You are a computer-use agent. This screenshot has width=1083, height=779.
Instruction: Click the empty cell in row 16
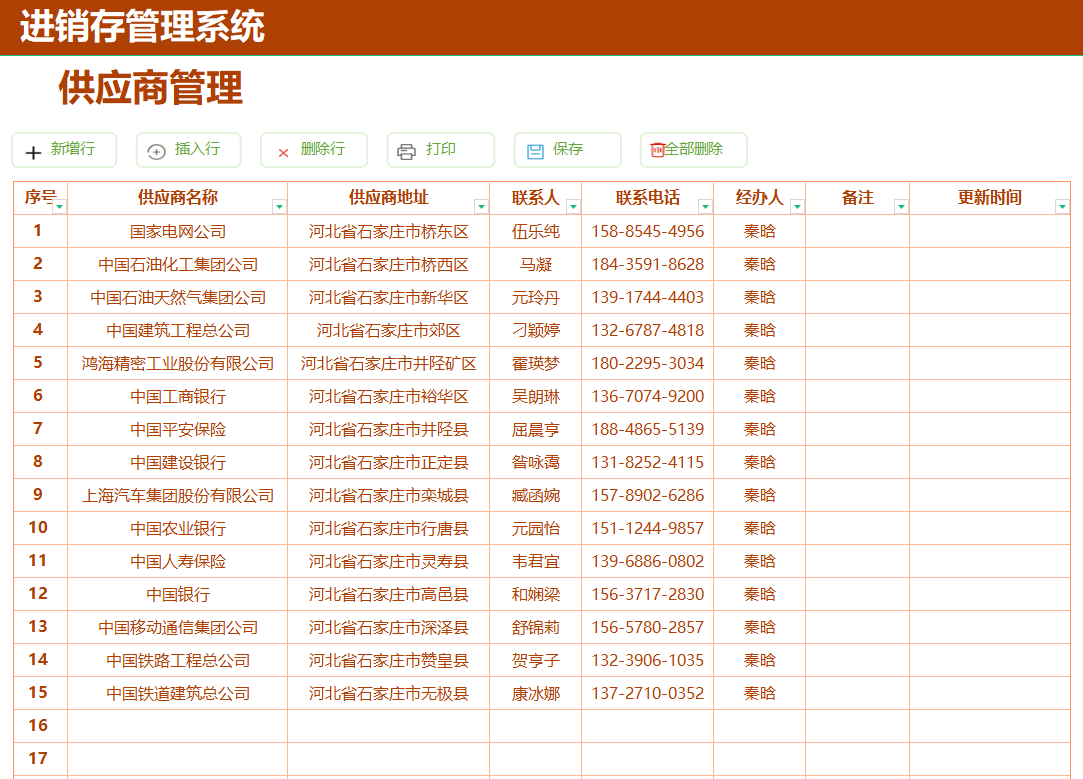point(178,726)
